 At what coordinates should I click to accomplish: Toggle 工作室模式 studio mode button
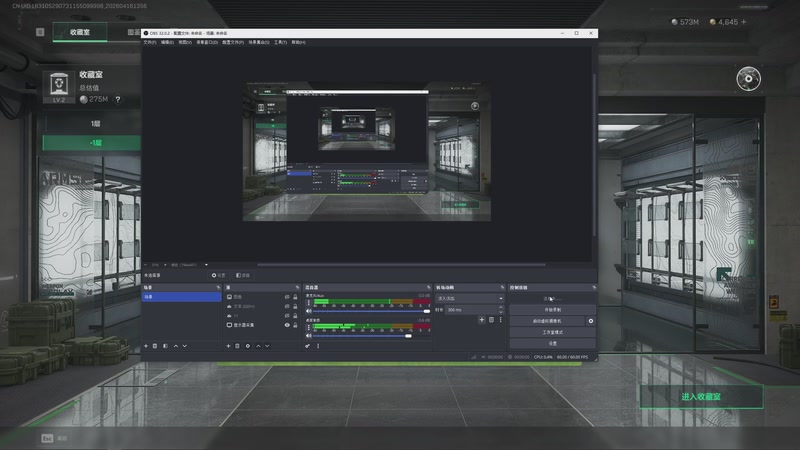pyautogui.click(x=552, y=332)
